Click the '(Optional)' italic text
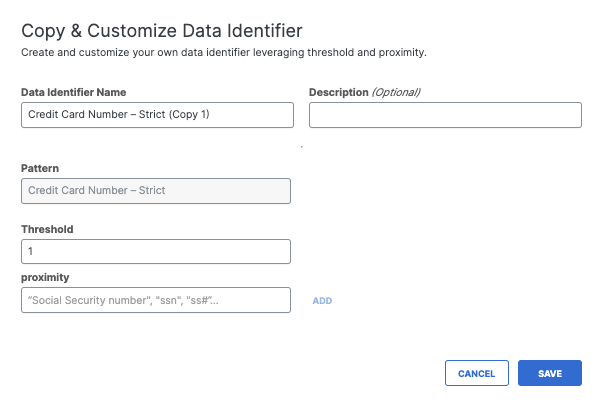This screenshot has height=407, width=603. 396,92
